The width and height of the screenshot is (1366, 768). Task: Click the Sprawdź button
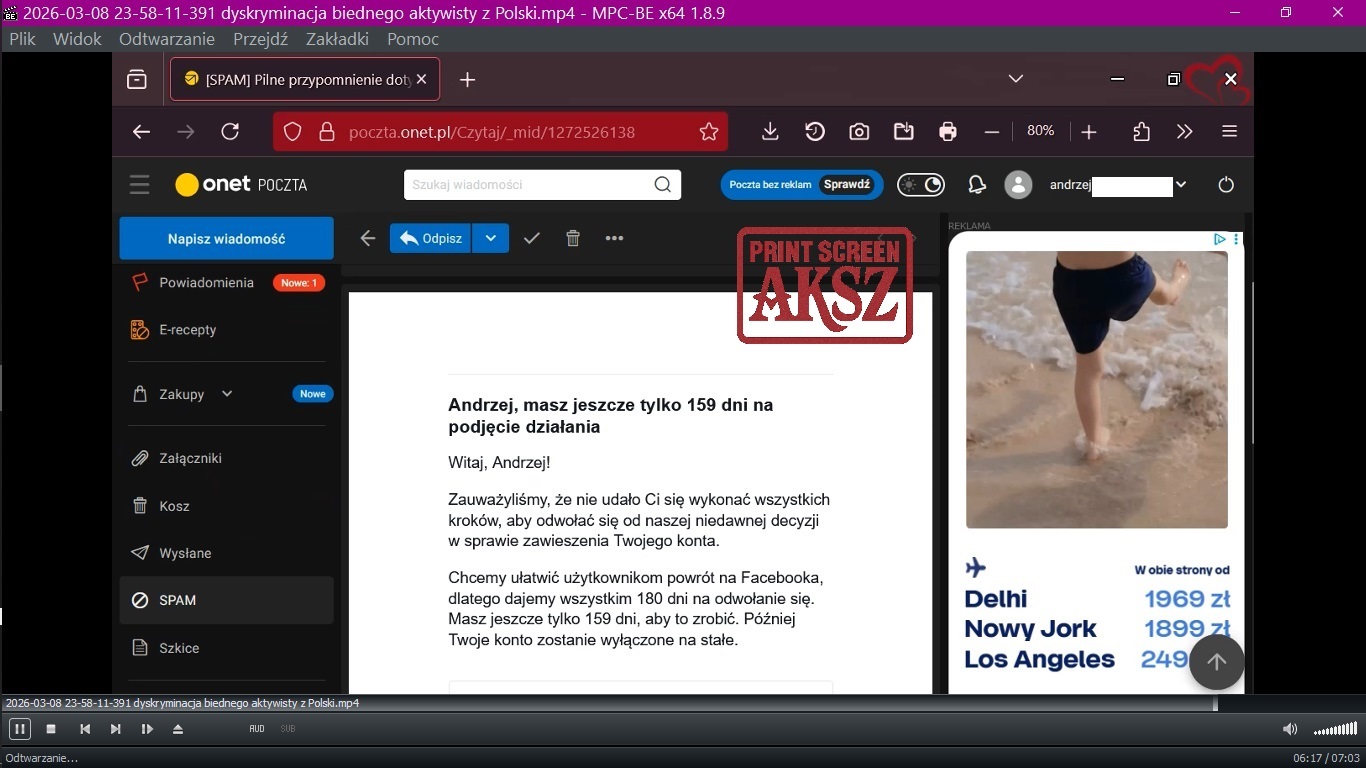[x=847, y=185]
